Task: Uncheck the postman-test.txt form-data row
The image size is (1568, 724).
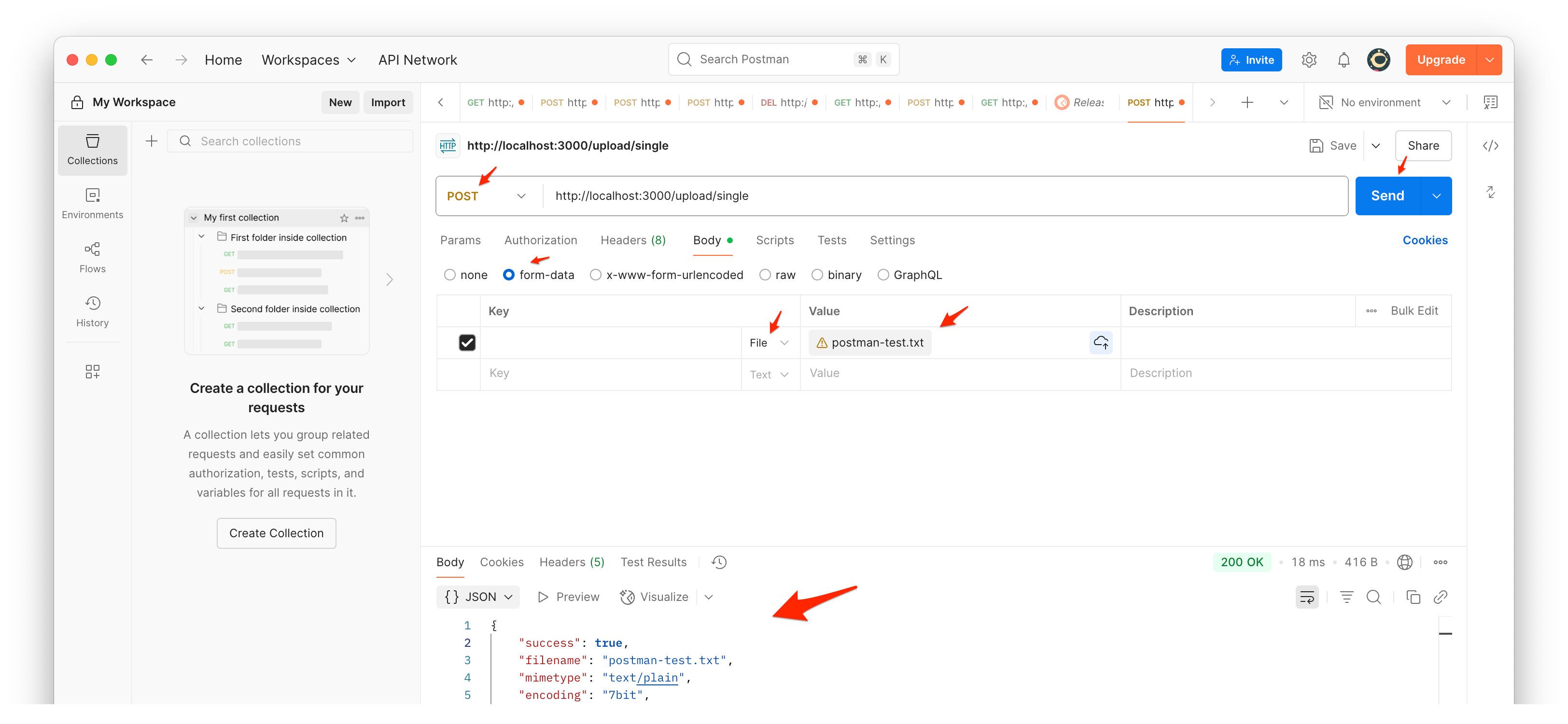Action: pos(467,342)
